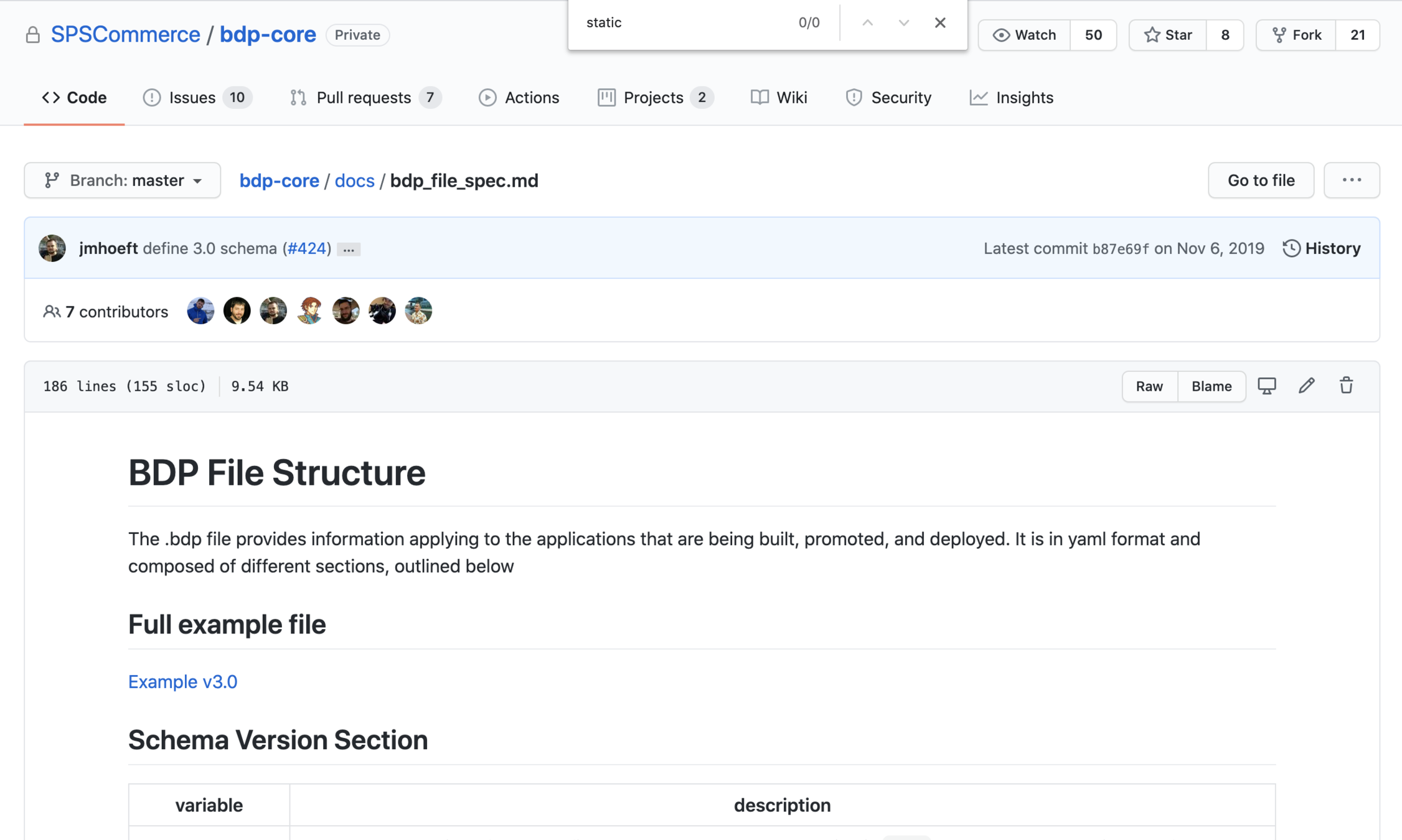Screen dimensions: 1402x840
Task: Open the Example v3.0 link
Action: (x=182, y=682)
